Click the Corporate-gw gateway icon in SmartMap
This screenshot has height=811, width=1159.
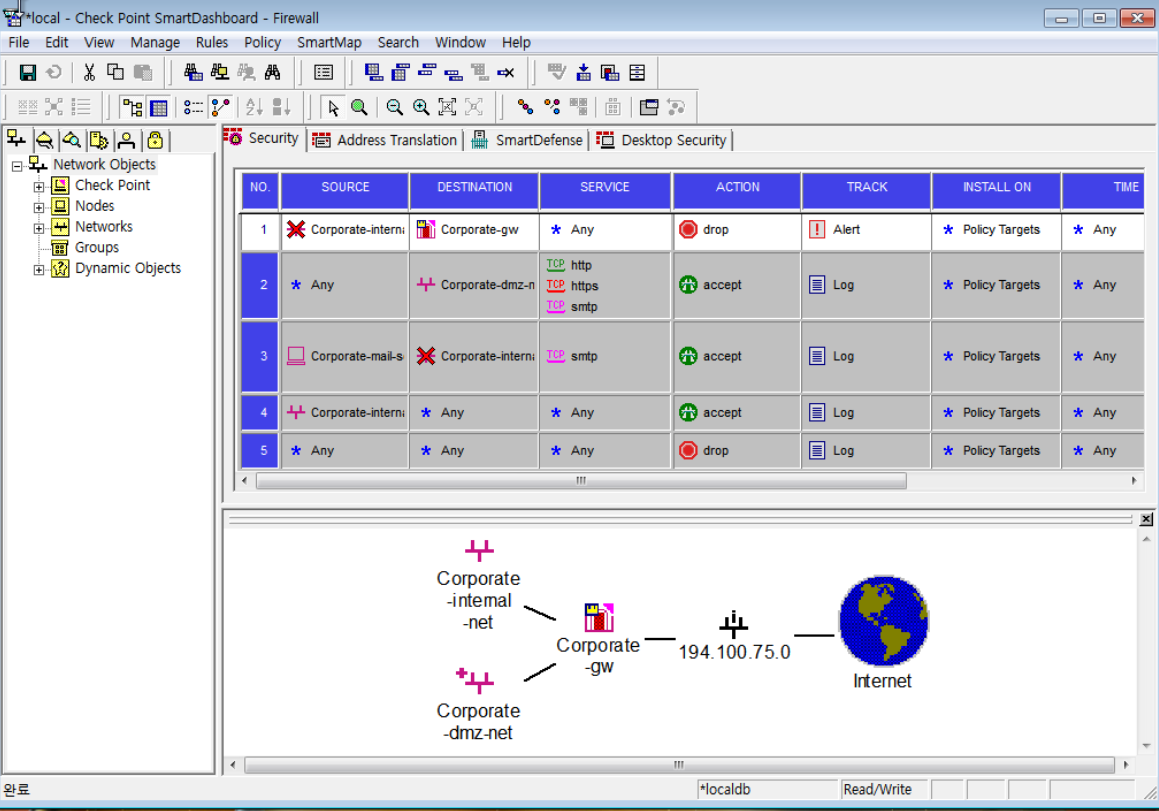(x=599, y=618)
